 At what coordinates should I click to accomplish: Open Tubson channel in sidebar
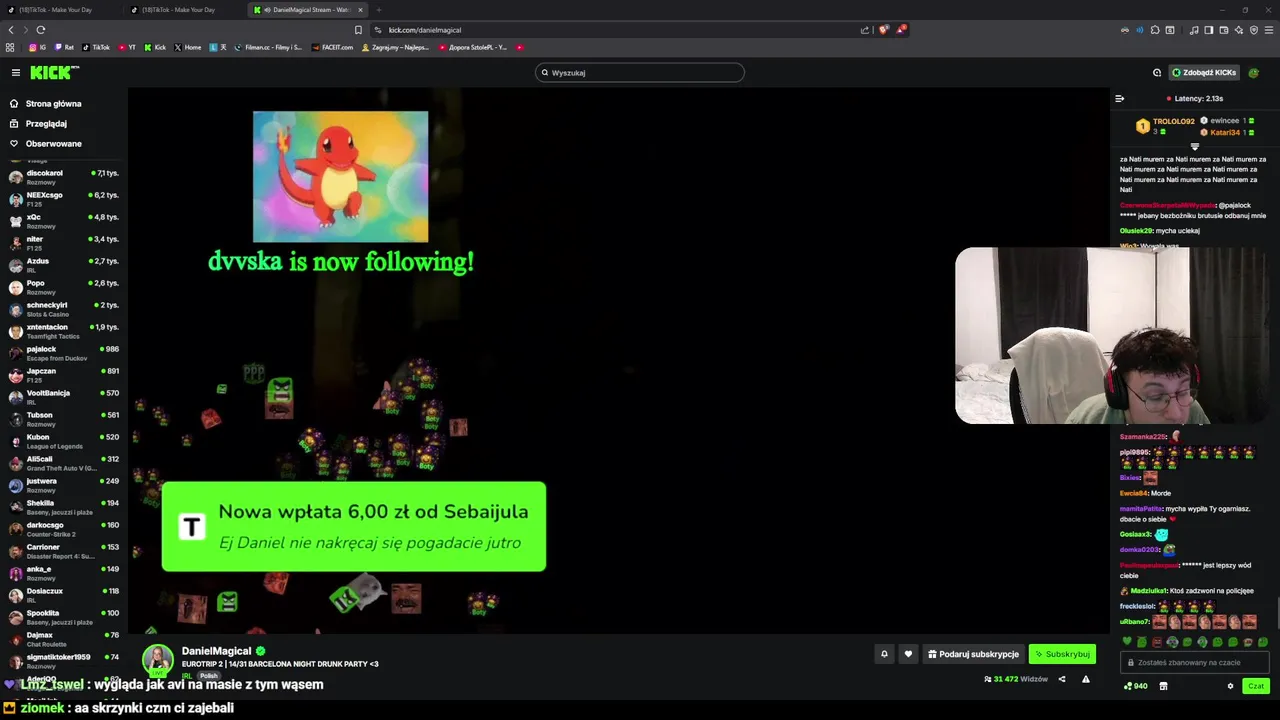click(x=64, y=419)
